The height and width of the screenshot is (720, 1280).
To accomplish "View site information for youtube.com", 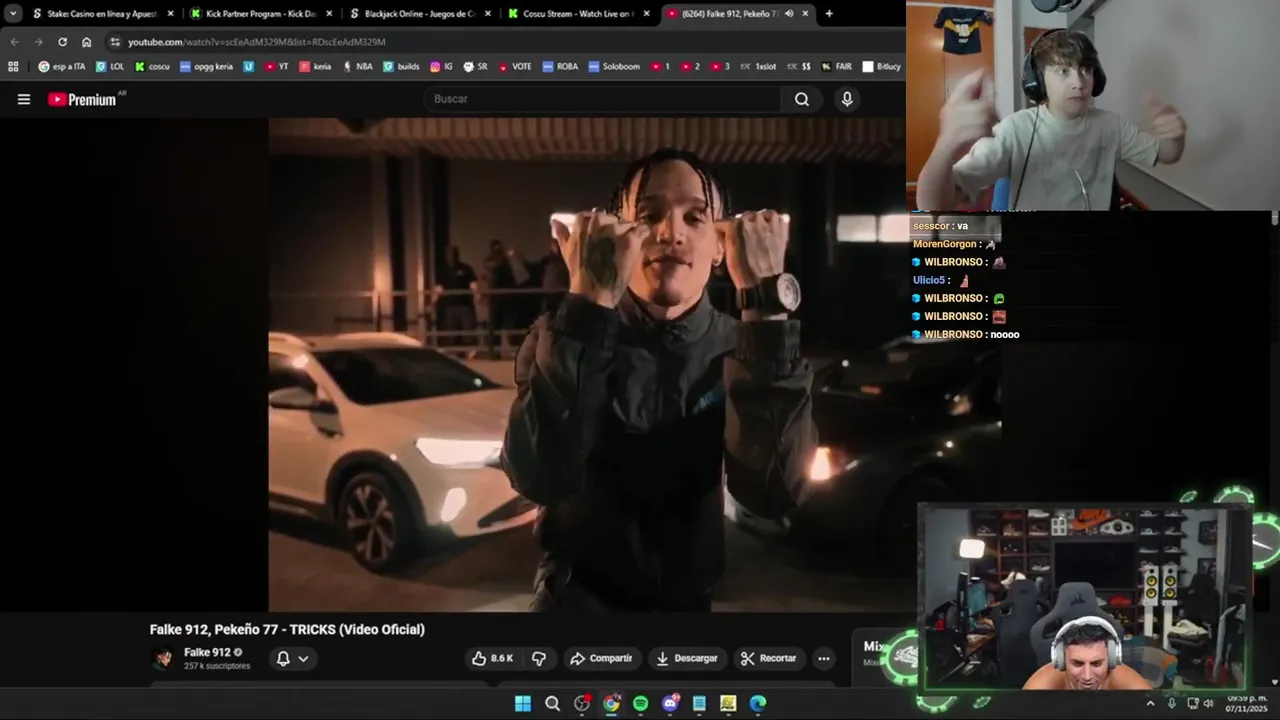I will click(115, 42).
